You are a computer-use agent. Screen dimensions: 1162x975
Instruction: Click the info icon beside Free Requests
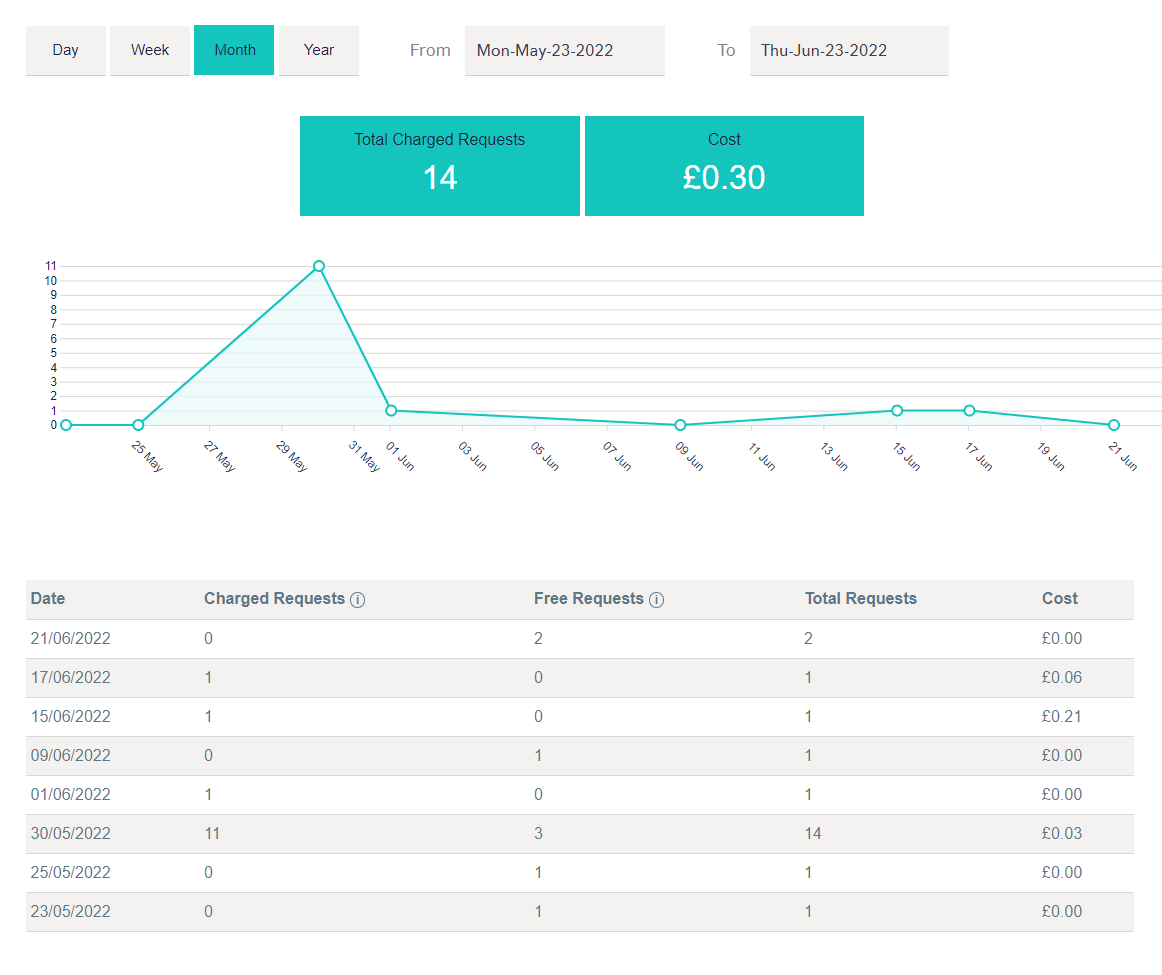pos(657,600)
